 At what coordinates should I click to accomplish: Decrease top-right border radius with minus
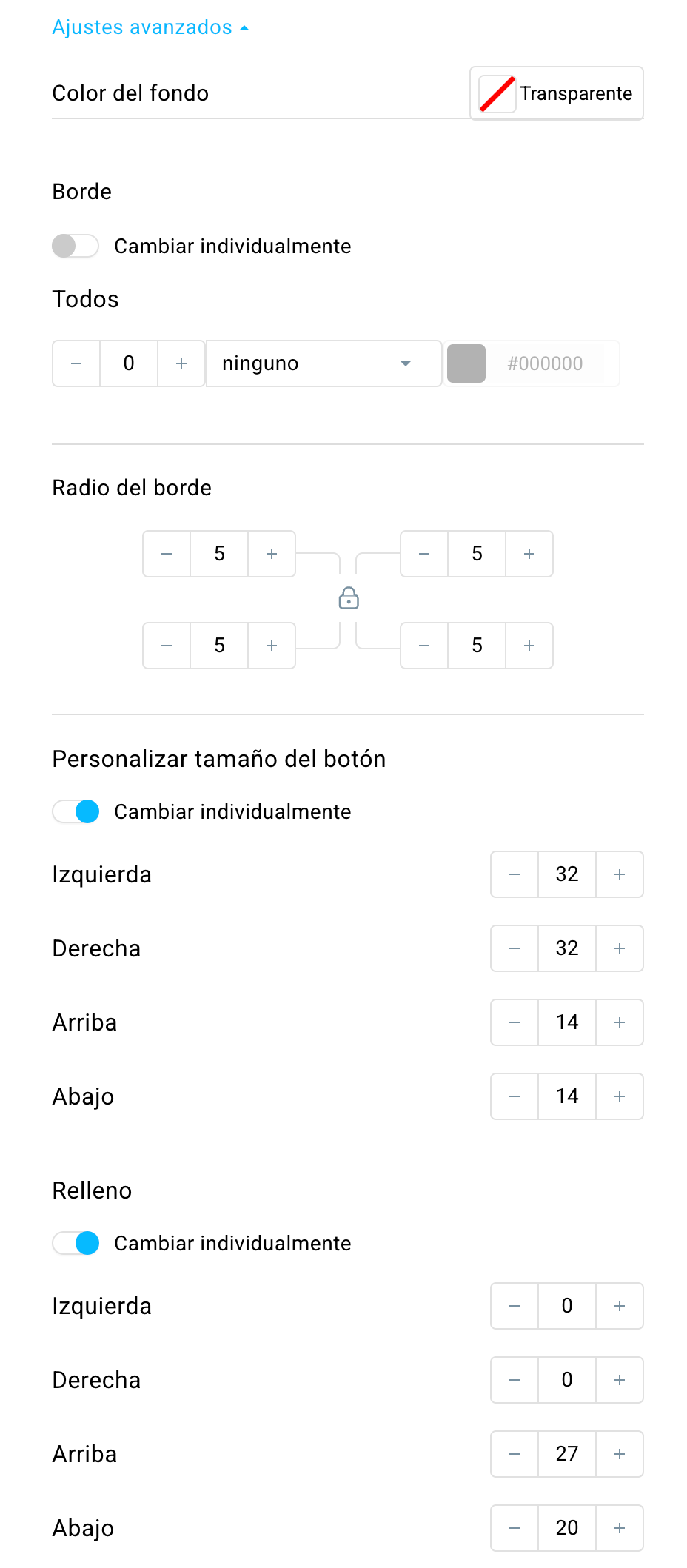coord(424,554)
